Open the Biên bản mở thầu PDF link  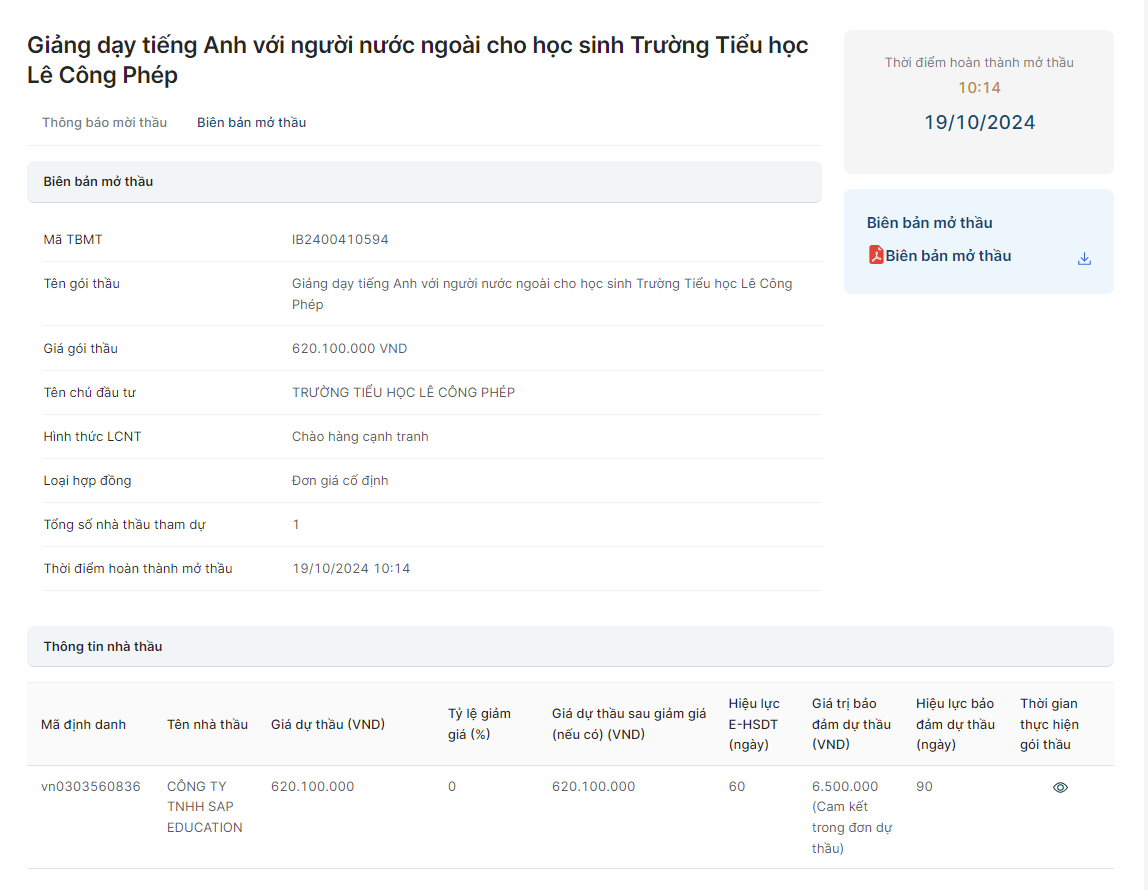pyautogui.click(x=947, y=256)
